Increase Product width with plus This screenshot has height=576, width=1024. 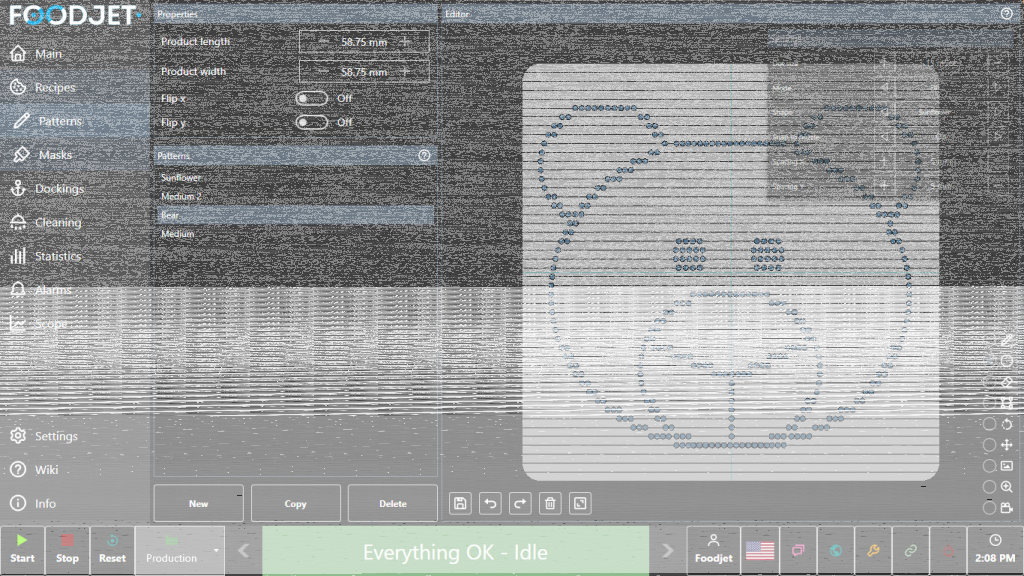click(405, 72)
